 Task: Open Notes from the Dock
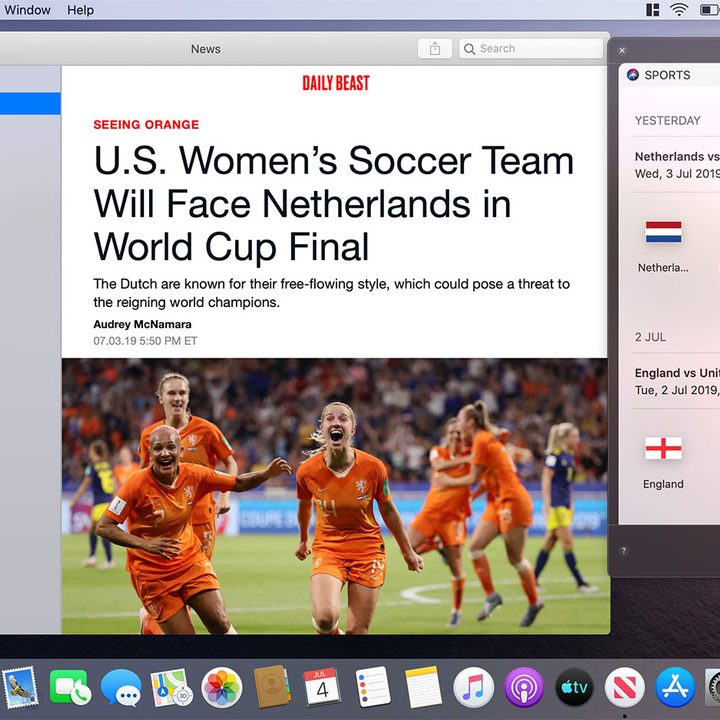tap(423, 687)
